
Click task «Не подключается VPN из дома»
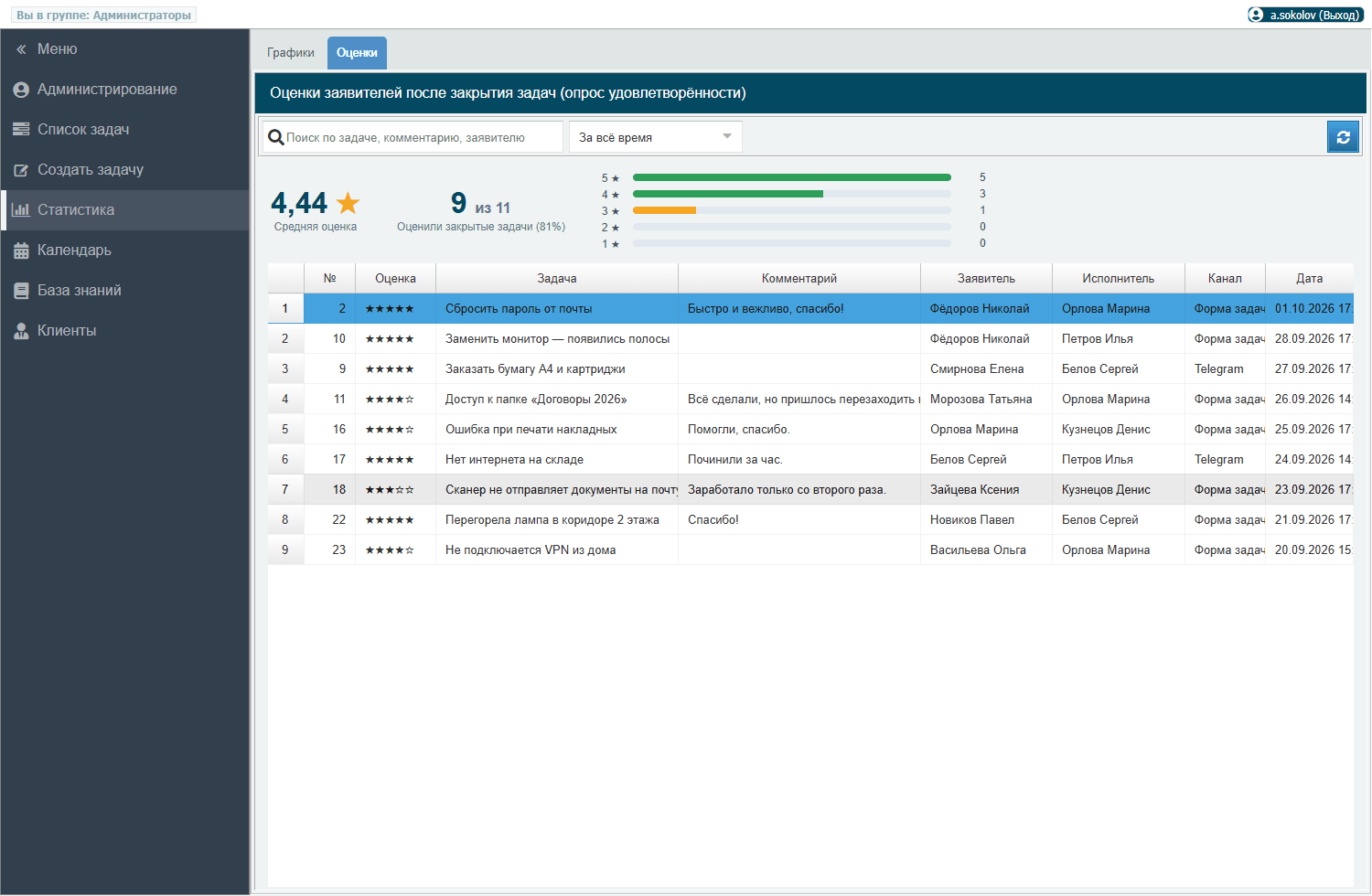click(x=531, y=550)
